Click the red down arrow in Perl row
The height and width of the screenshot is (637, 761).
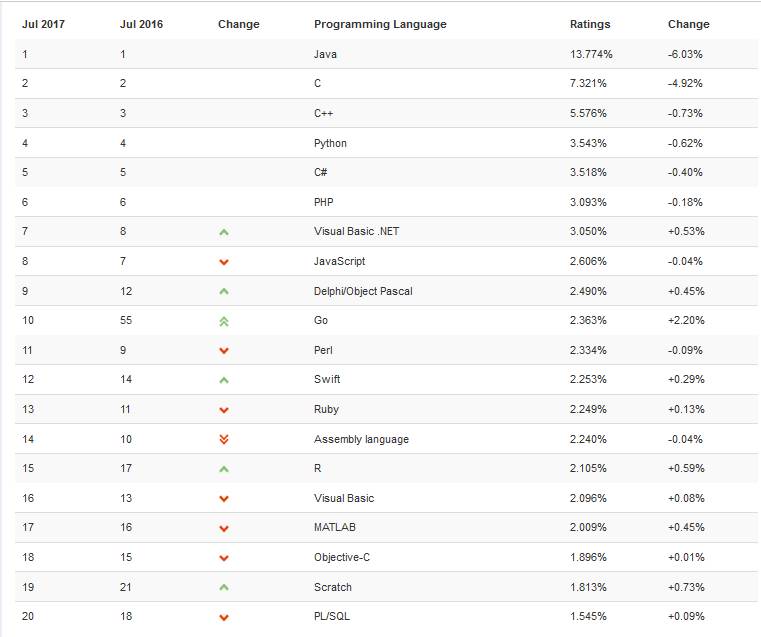point(224,351)
